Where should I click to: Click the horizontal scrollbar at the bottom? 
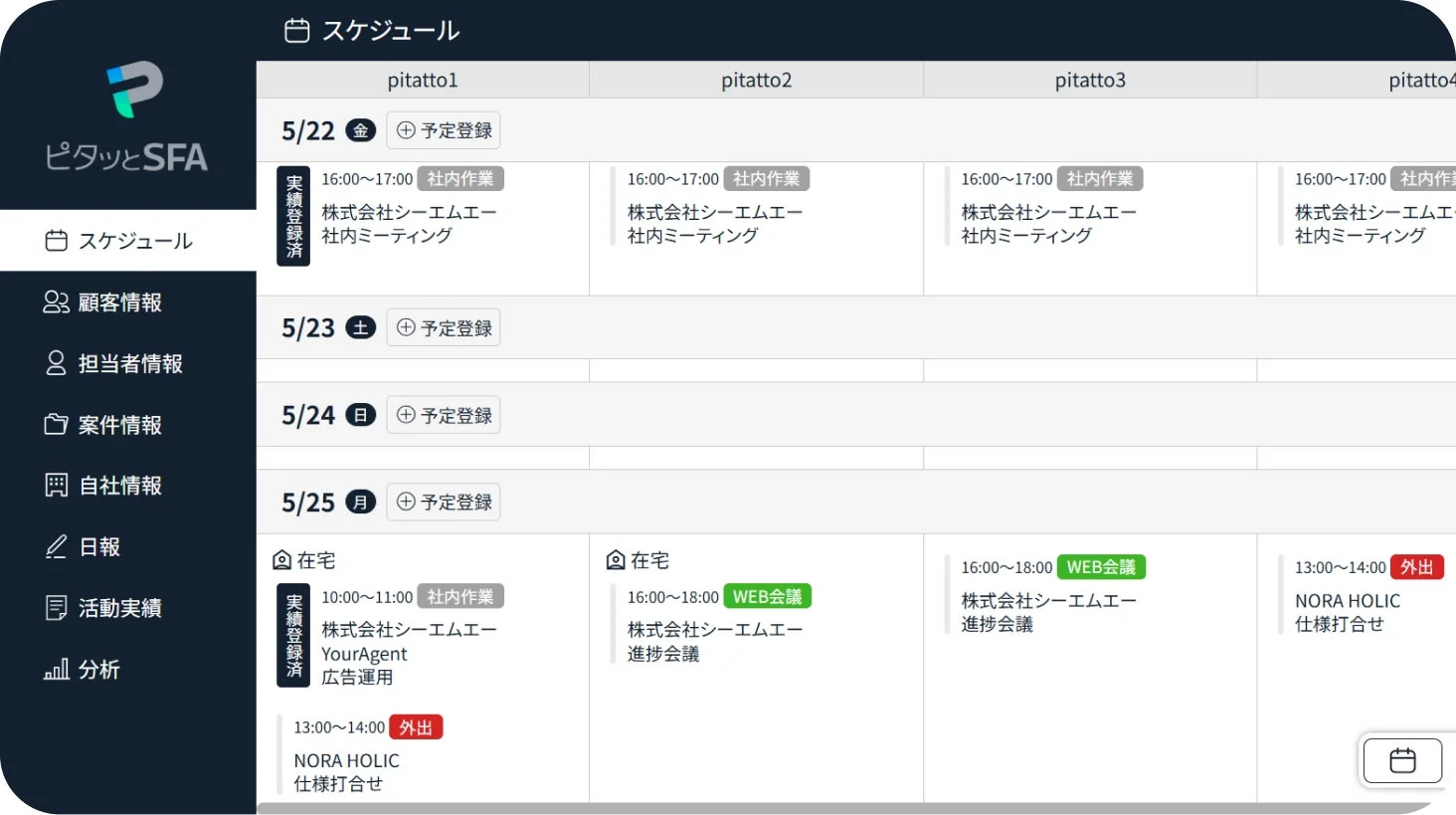tap(845, 809)
